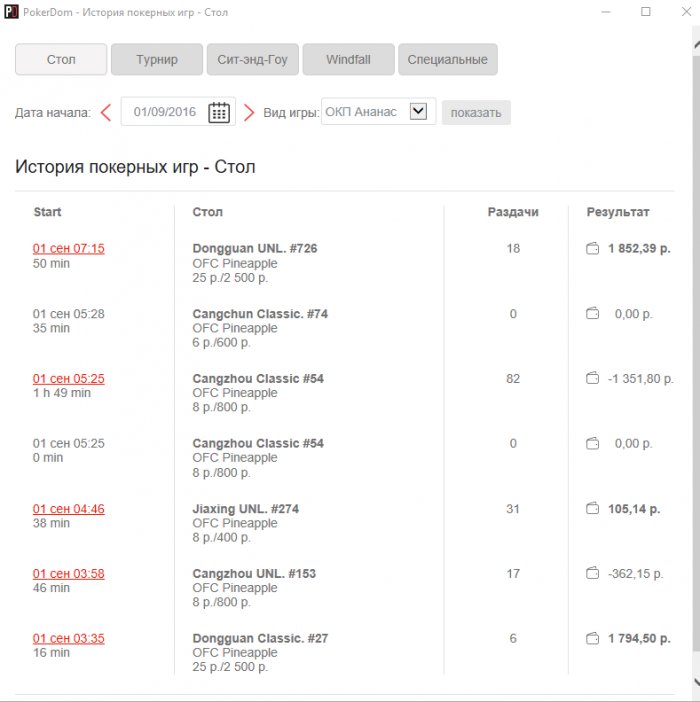The height and width of the screenshot is (702, 700).
Task: Click wallet icon for Dongguan UNL. #726 result
Action: point(592,249)
